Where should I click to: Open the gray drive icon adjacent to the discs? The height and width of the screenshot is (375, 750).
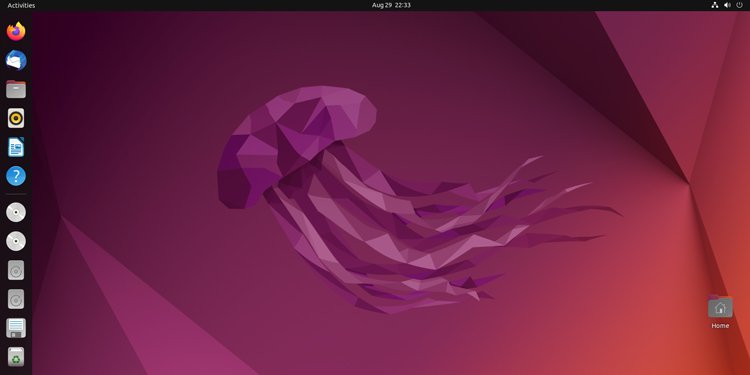[x=16, y=270]
